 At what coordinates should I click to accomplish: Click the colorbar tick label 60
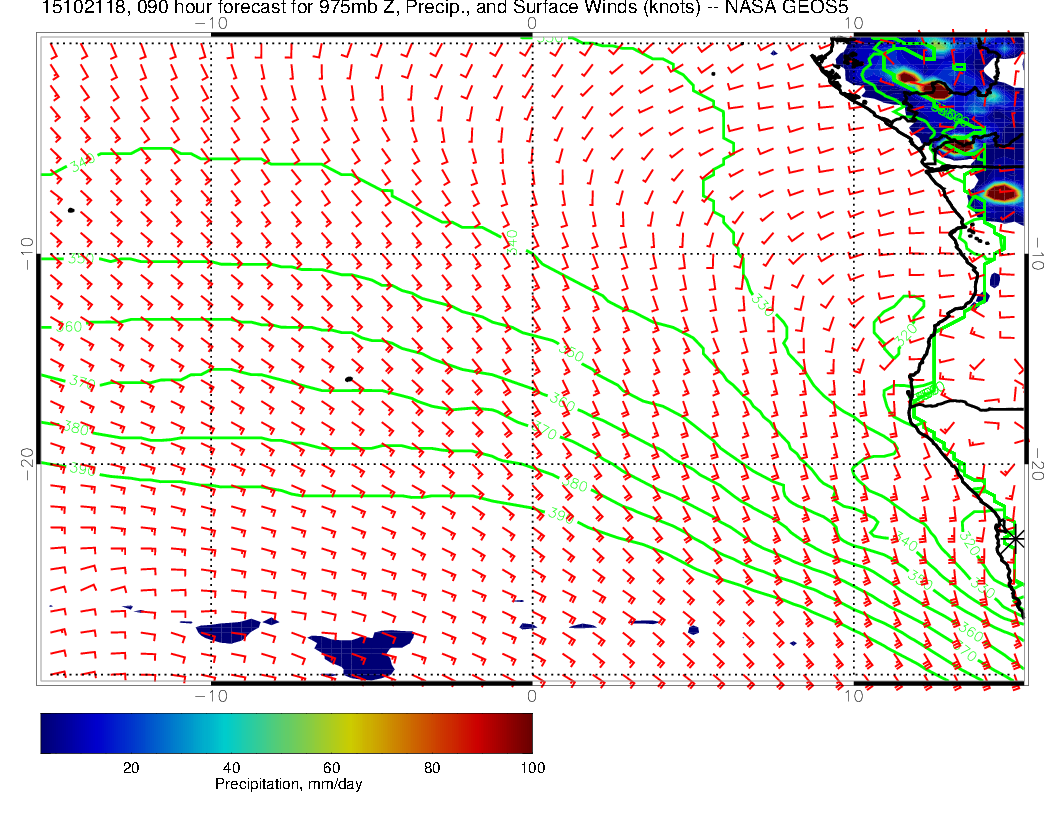(x=331, y=767)
